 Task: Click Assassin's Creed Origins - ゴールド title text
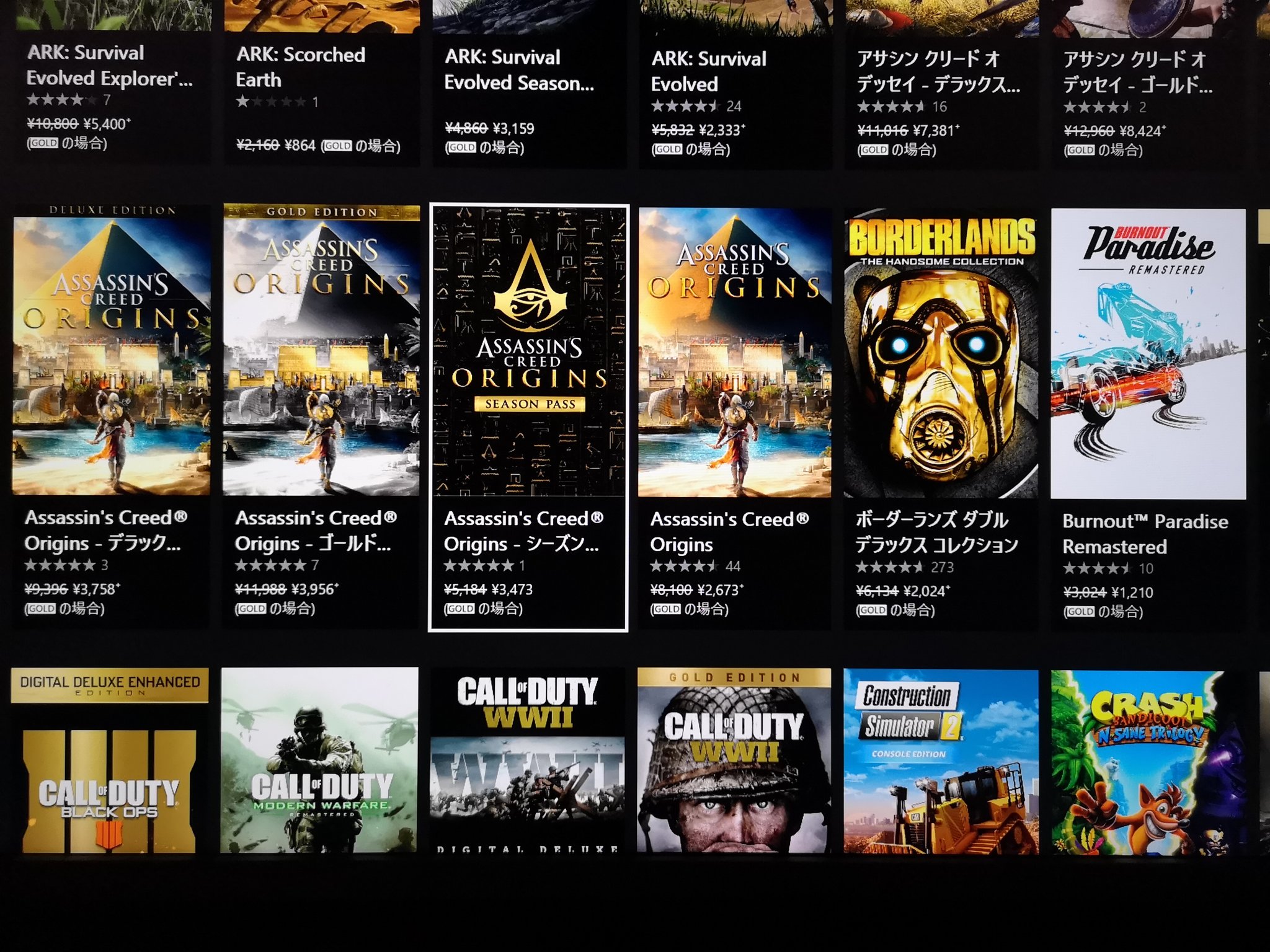click(x=316, y=531)
